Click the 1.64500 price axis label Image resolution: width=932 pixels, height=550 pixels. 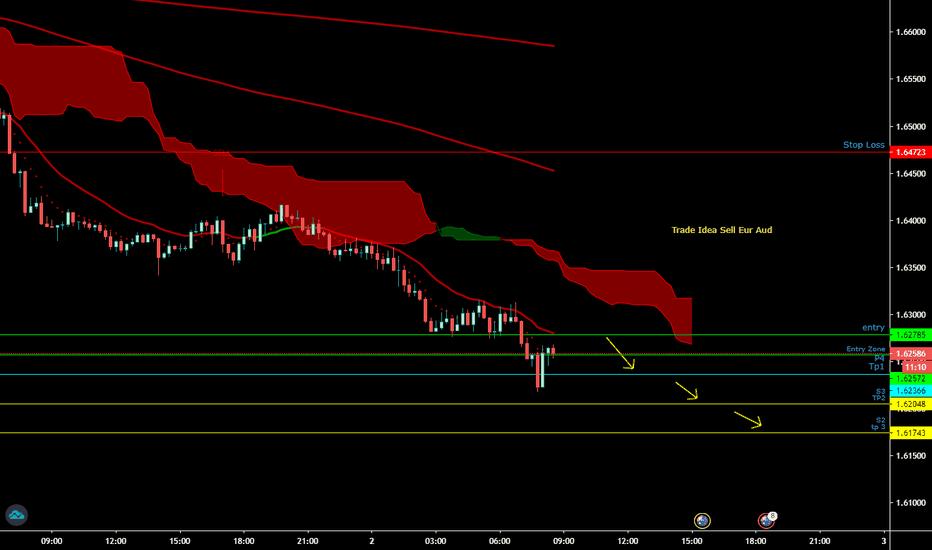pos(911,174)
